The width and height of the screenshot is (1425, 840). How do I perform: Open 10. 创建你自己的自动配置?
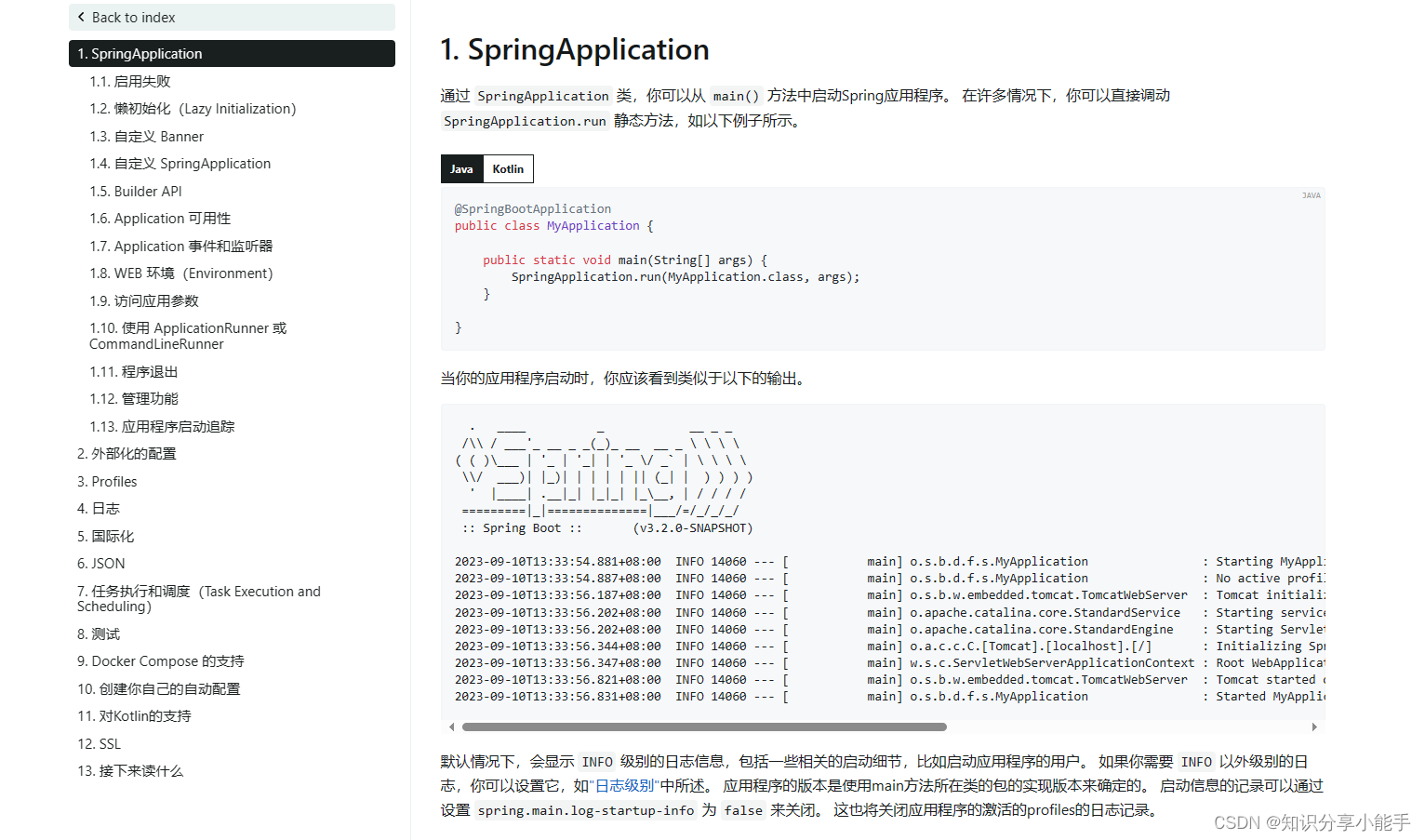[x=158, y=689]
